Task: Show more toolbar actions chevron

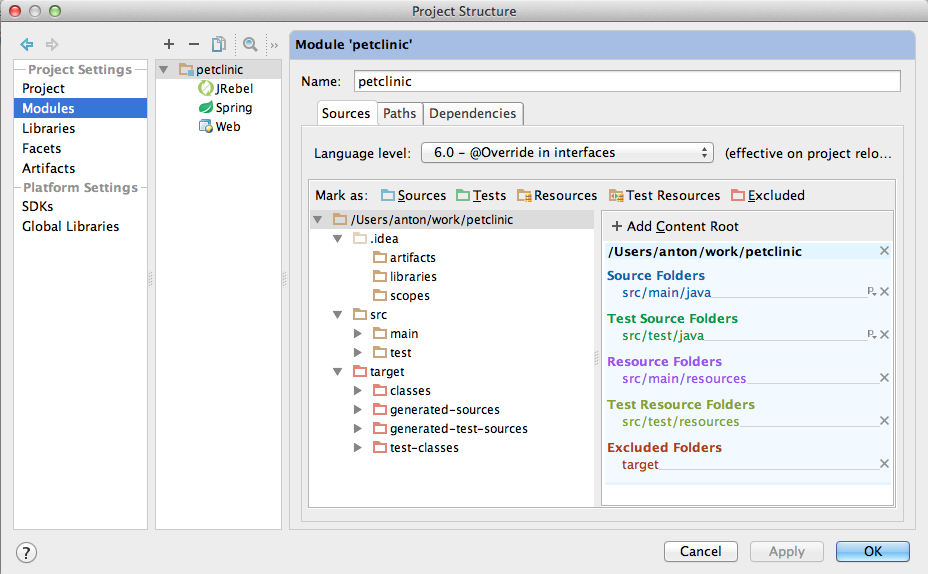Action: point(274,45)
